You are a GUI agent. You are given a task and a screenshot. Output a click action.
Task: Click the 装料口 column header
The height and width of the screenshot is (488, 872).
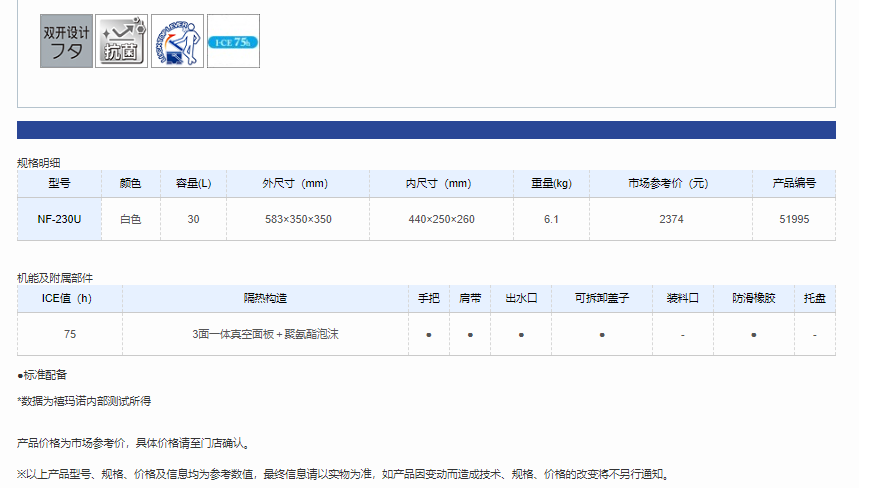(x=683, y=298)
